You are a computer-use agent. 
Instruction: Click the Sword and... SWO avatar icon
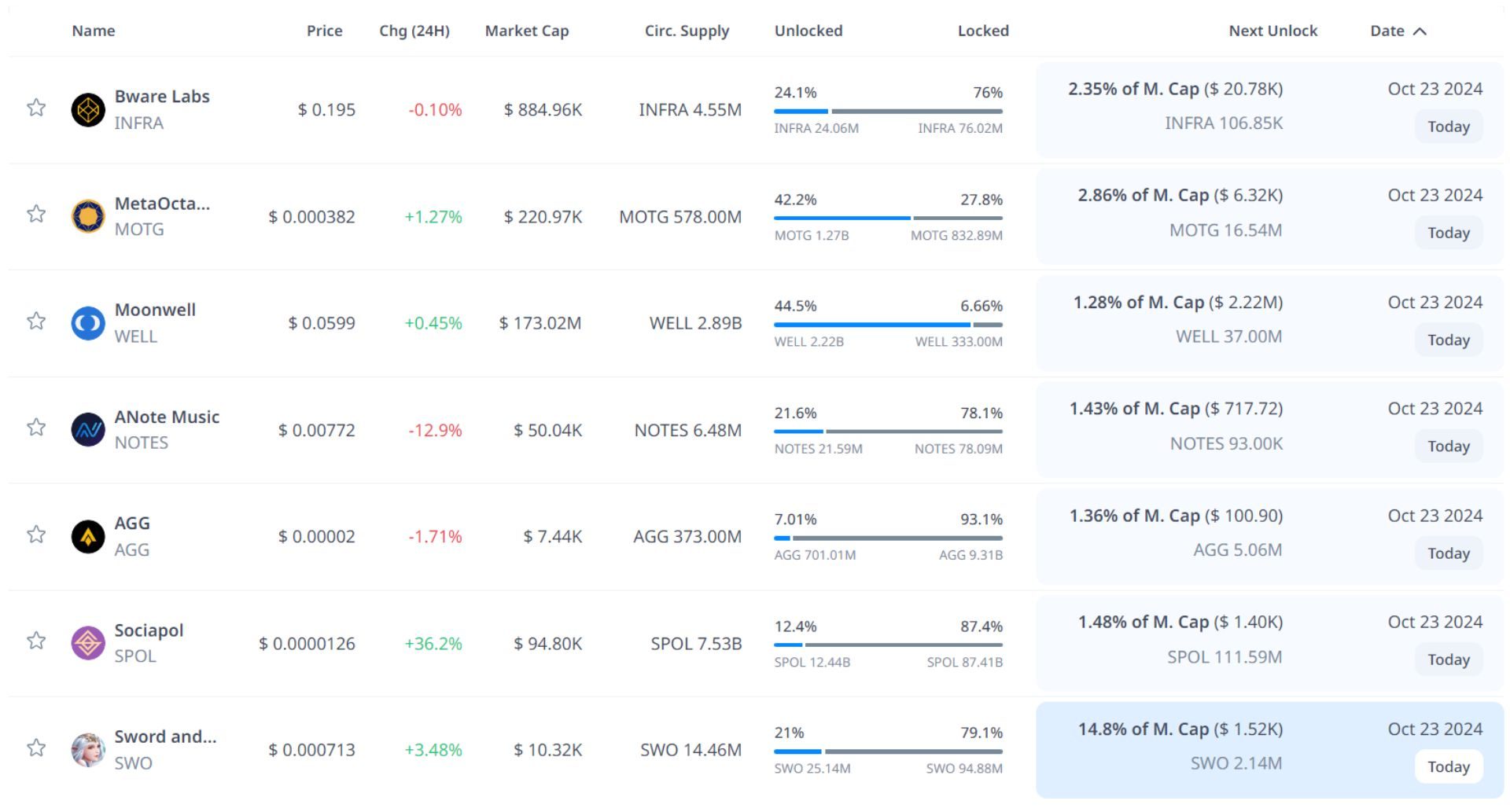click(88, 750)
